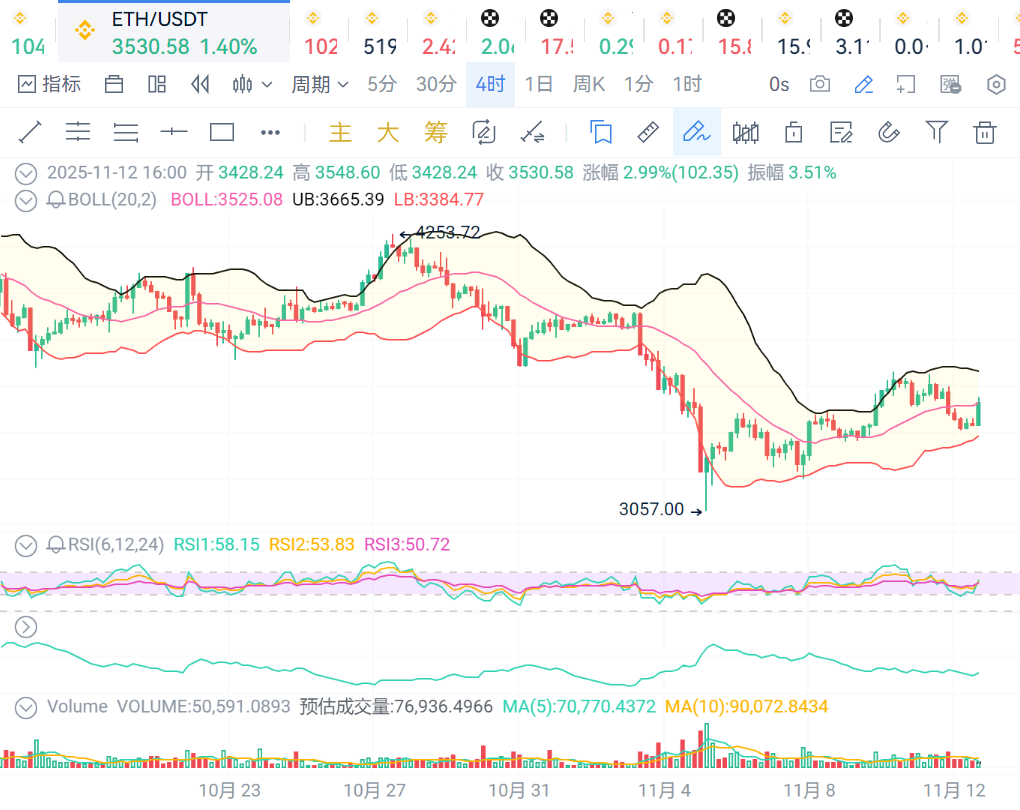
Task: Expand the collapsed indicator panel below RSI
Action: (x=26, y=627)
